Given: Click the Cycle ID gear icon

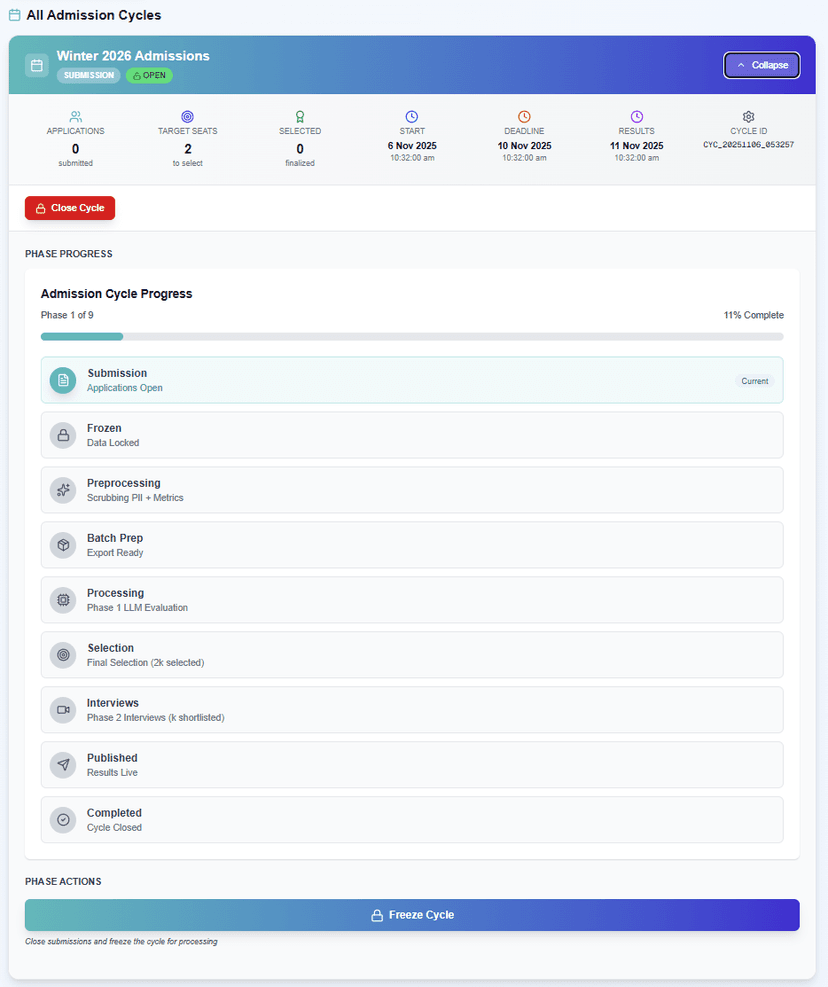Looking at the screenshot, I should 748,117.
